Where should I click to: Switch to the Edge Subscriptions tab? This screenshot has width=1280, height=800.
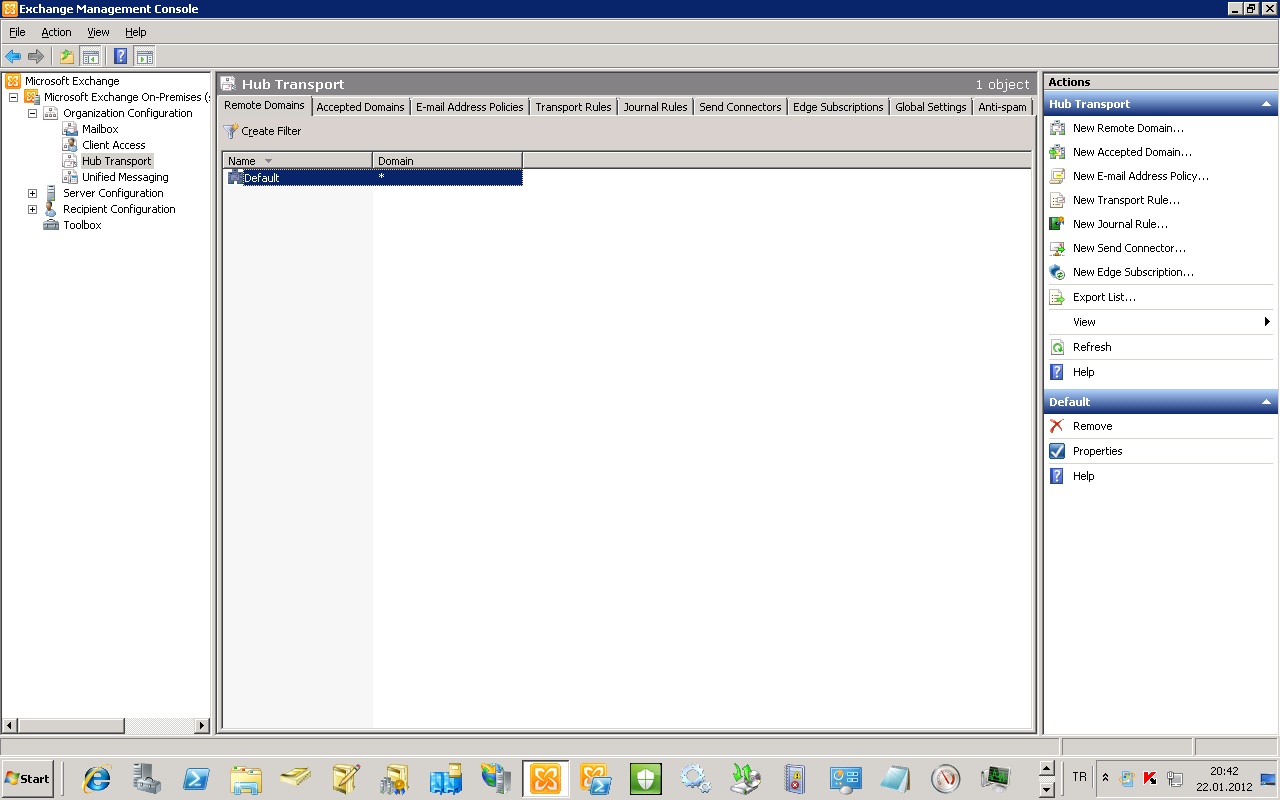(838, 107)
